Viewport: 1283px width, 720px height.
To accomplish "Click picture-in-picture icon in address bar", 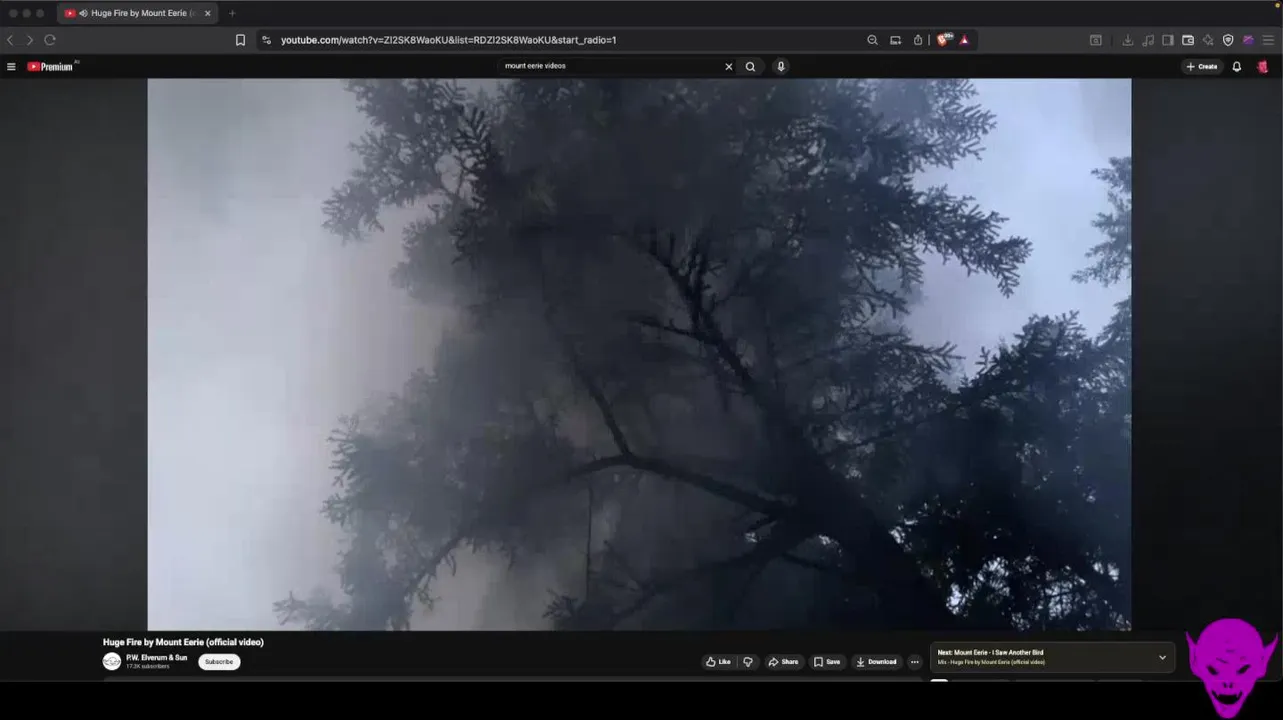I will 895,40.
